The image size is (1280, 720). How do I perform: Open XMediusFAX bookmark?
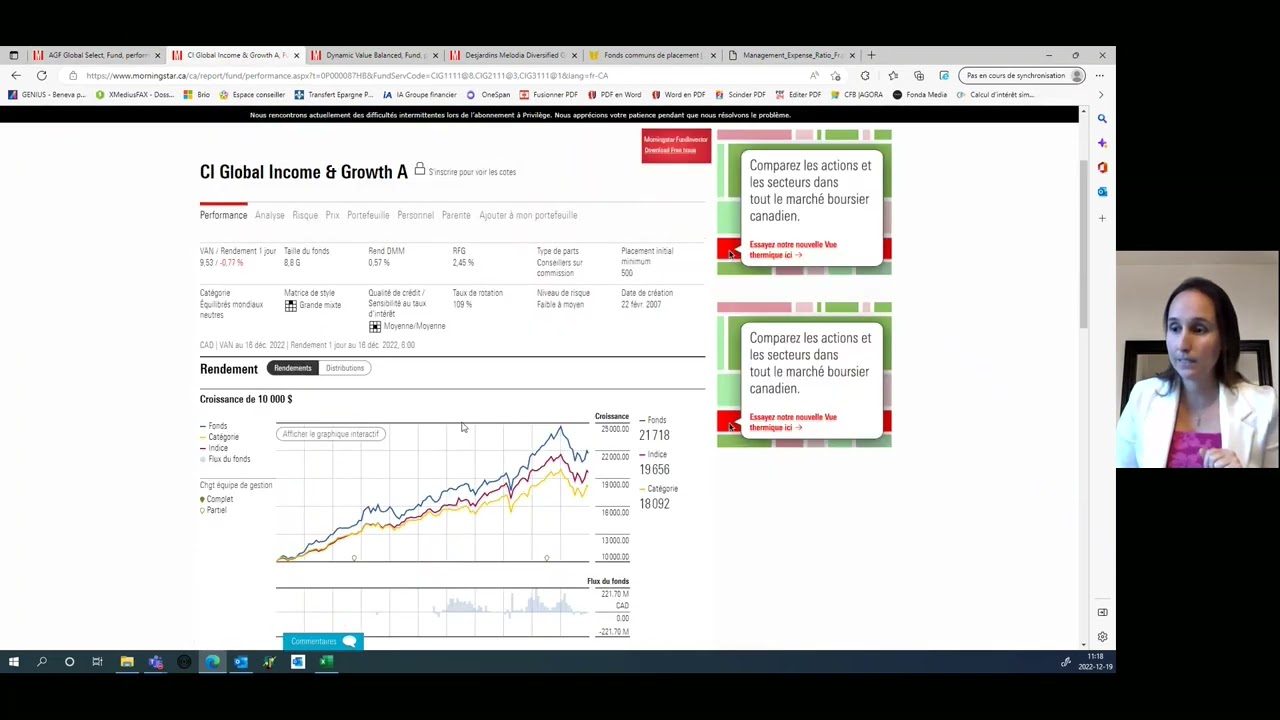click(x=133, y=95)
